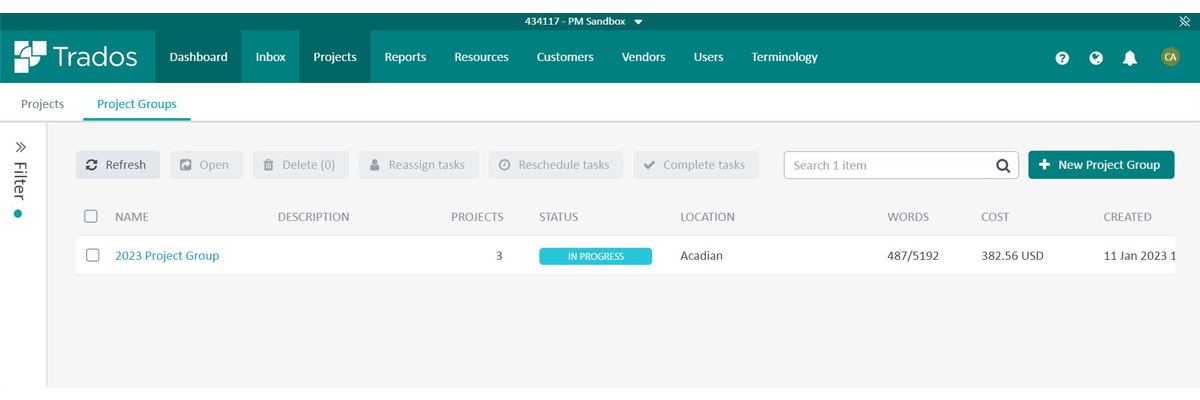This screenshot has width=1200, height=400.
Task: Toggle the select-all header checkbox
Action: click(91, 216)
